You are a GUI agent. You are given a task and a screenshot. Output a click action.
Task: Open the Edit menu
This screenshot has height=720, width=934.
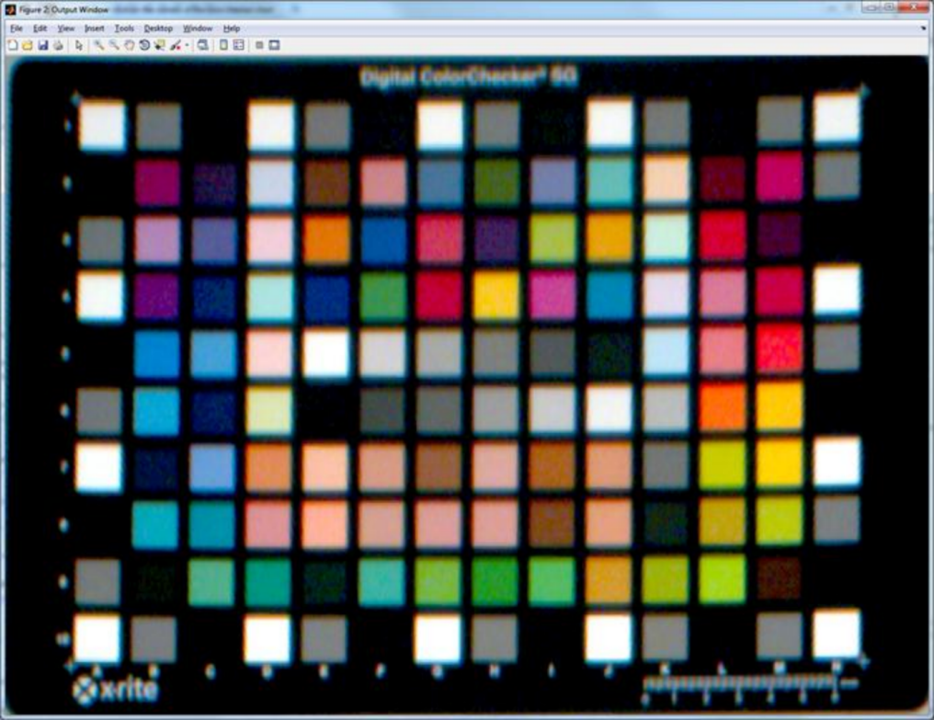coord(40,28)
